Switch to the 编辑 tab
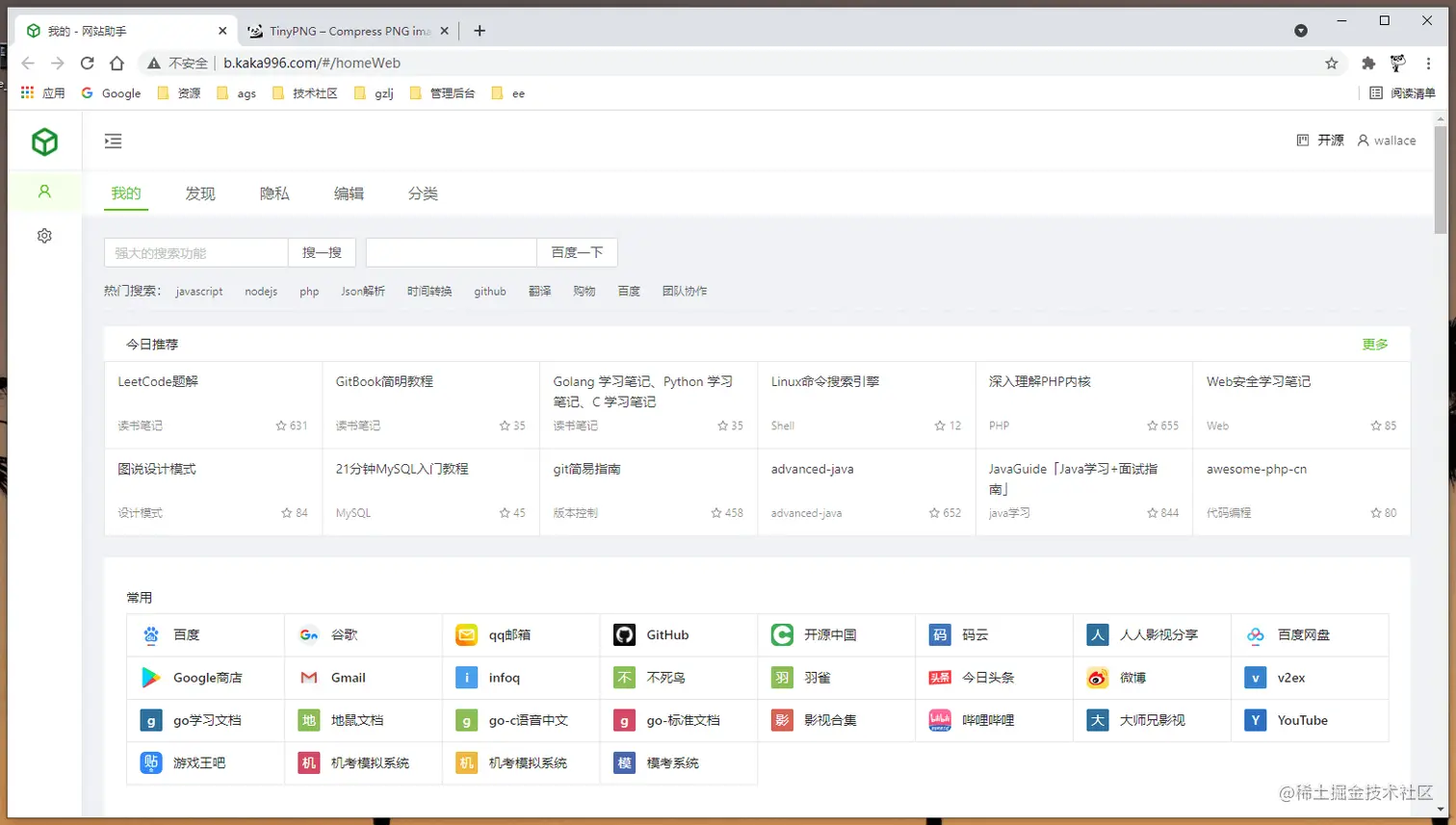Image resolution: width=1456 pixels, height=825 pixels. point(349,193)
